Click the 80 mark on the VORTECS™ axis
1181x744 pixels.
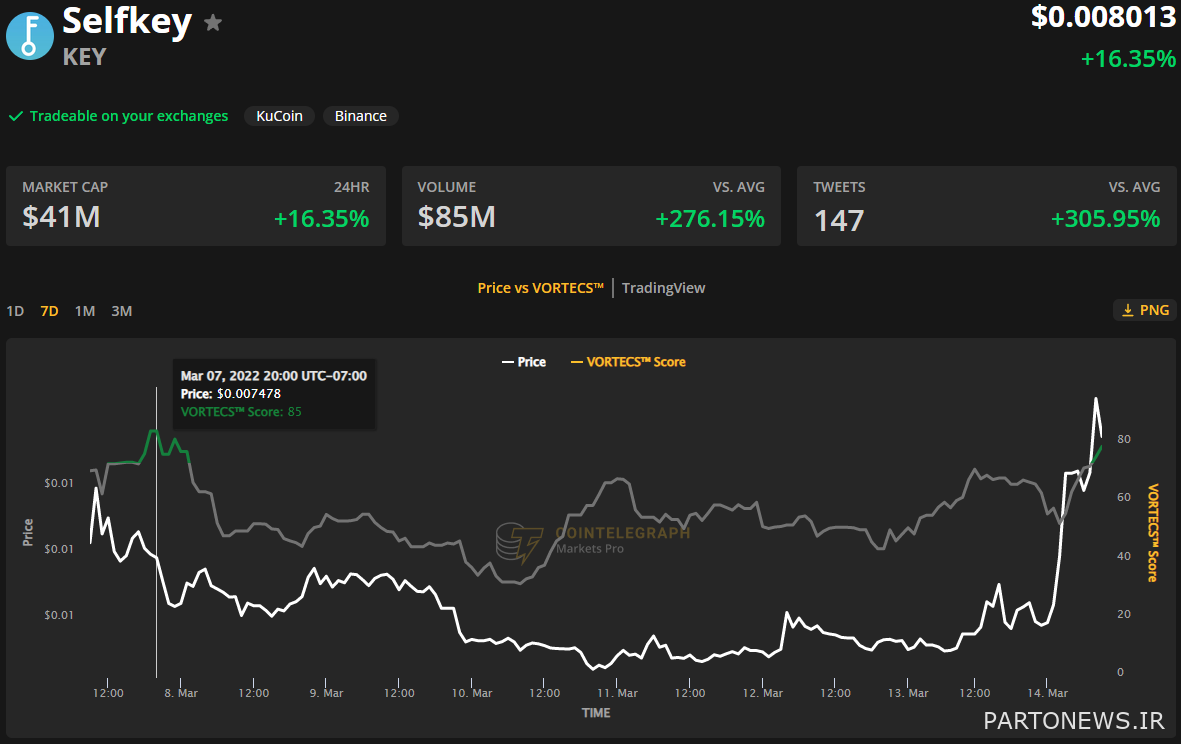tap(1124, 439)
